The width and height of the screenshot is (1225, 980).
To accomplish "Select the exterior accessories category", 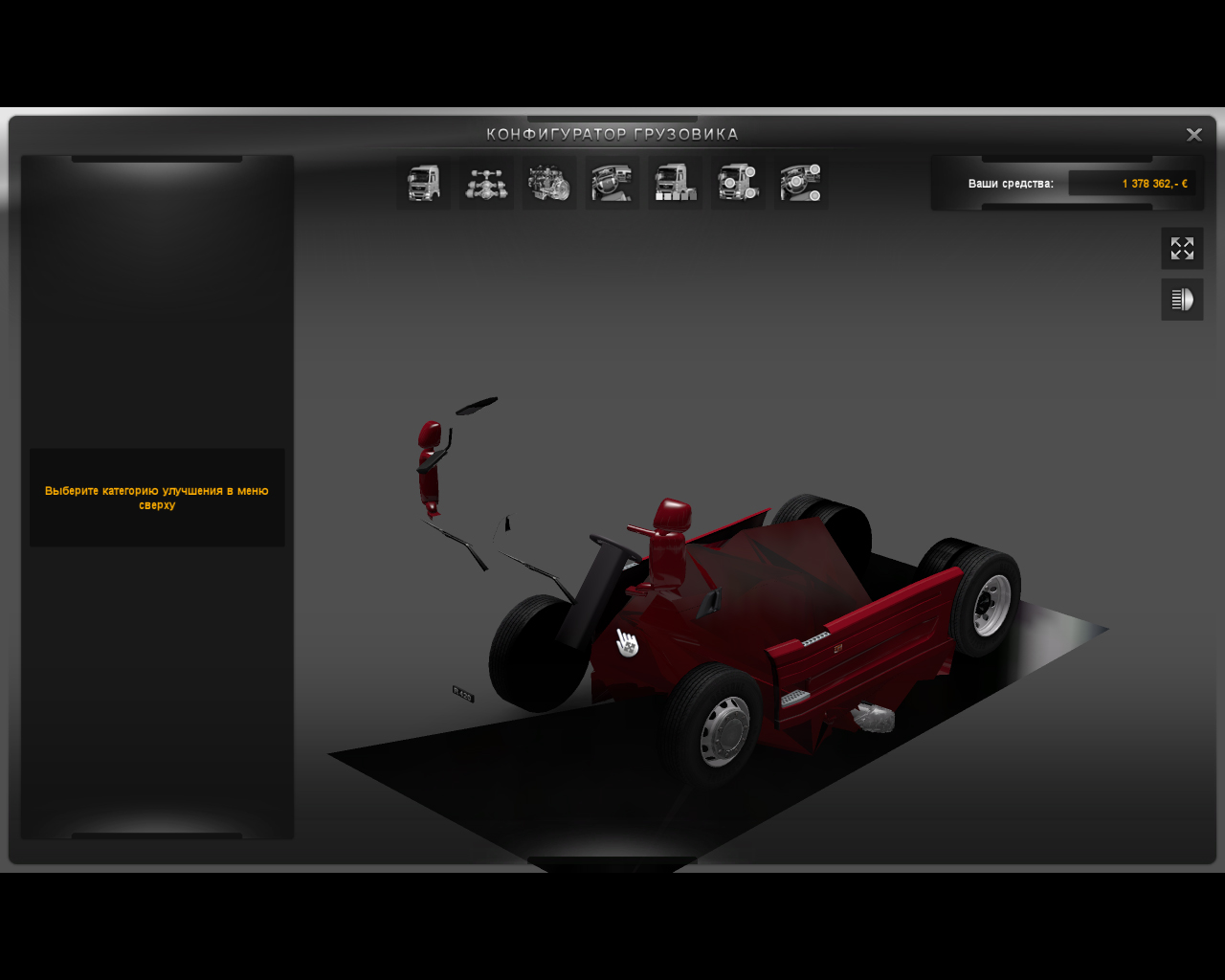I will [x=738, y=183].
